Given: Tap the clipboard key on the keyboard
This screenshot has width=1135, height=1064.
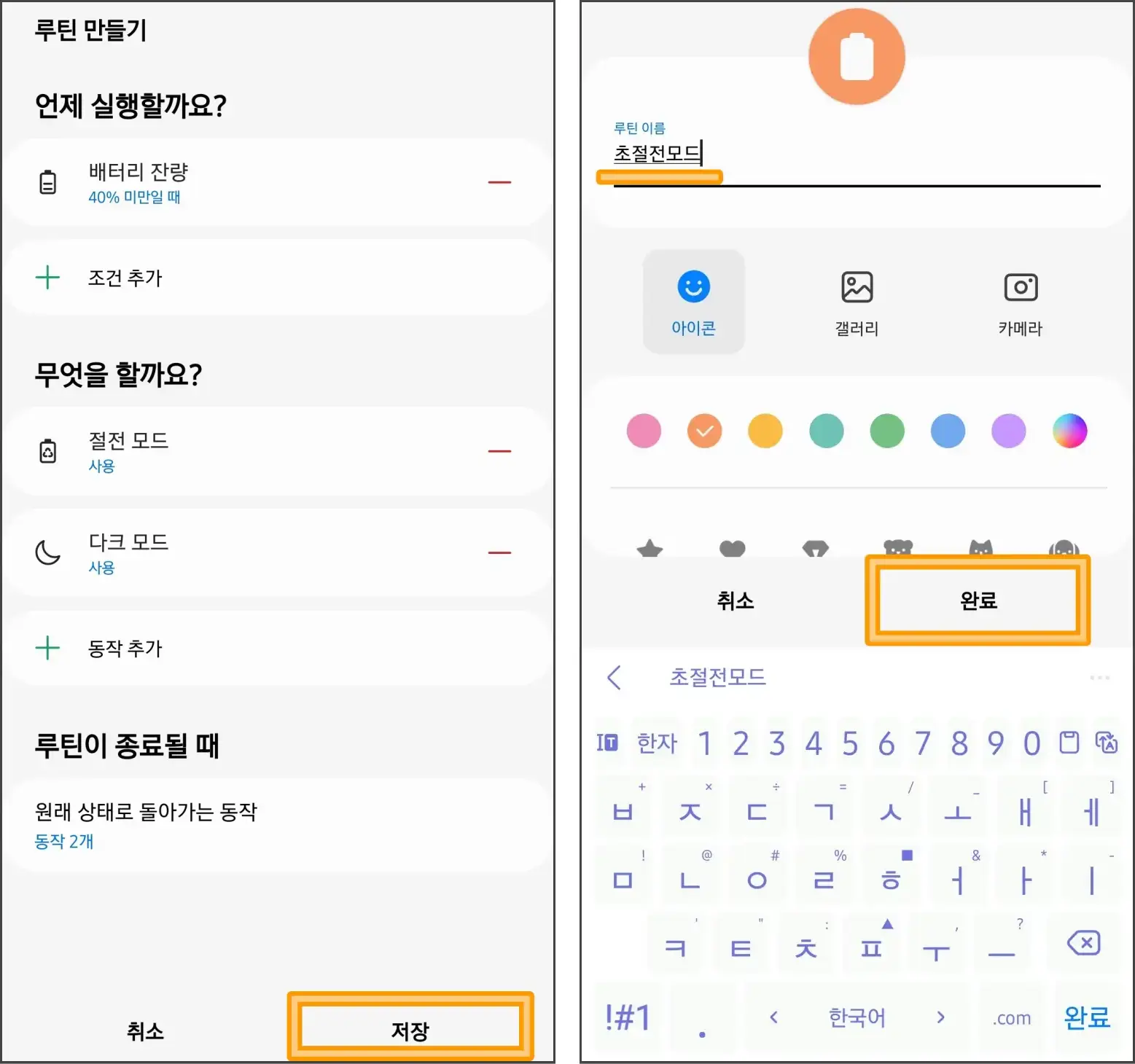Looking at the screenshot, I should point(1069,743).
